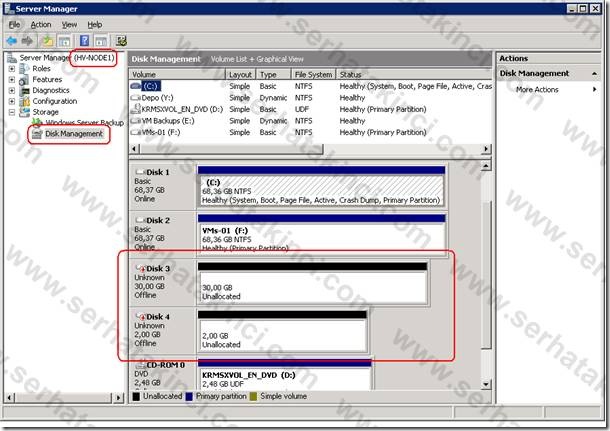
Task: Click the CD-ROM 0 drive icon
Action: (x=140, y=365)
